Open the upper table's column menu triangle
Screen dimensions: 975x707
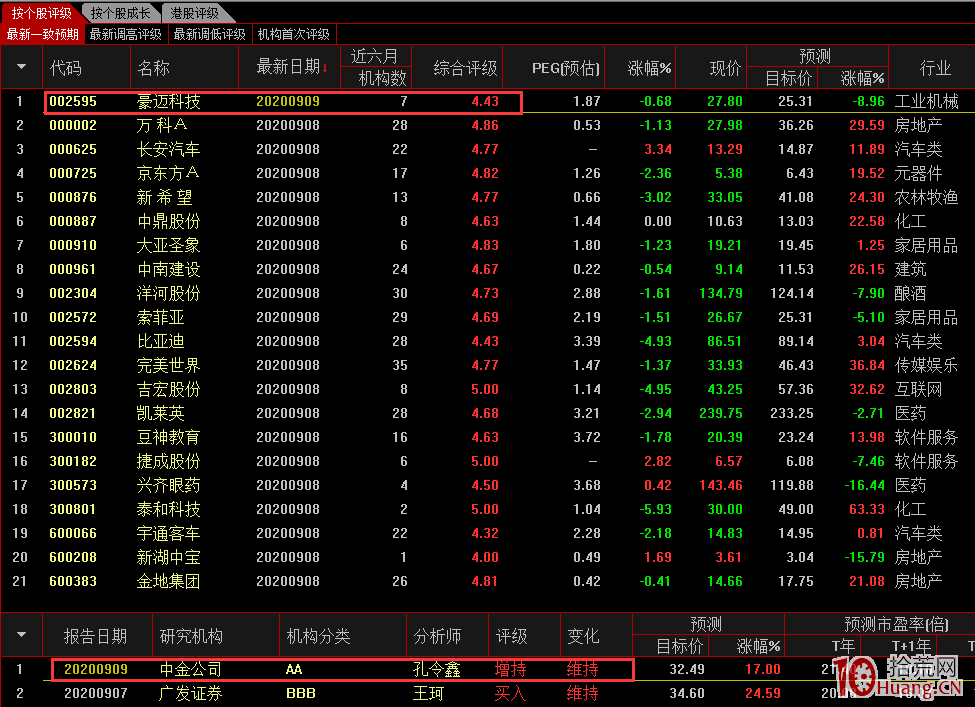tap(21, 67)
